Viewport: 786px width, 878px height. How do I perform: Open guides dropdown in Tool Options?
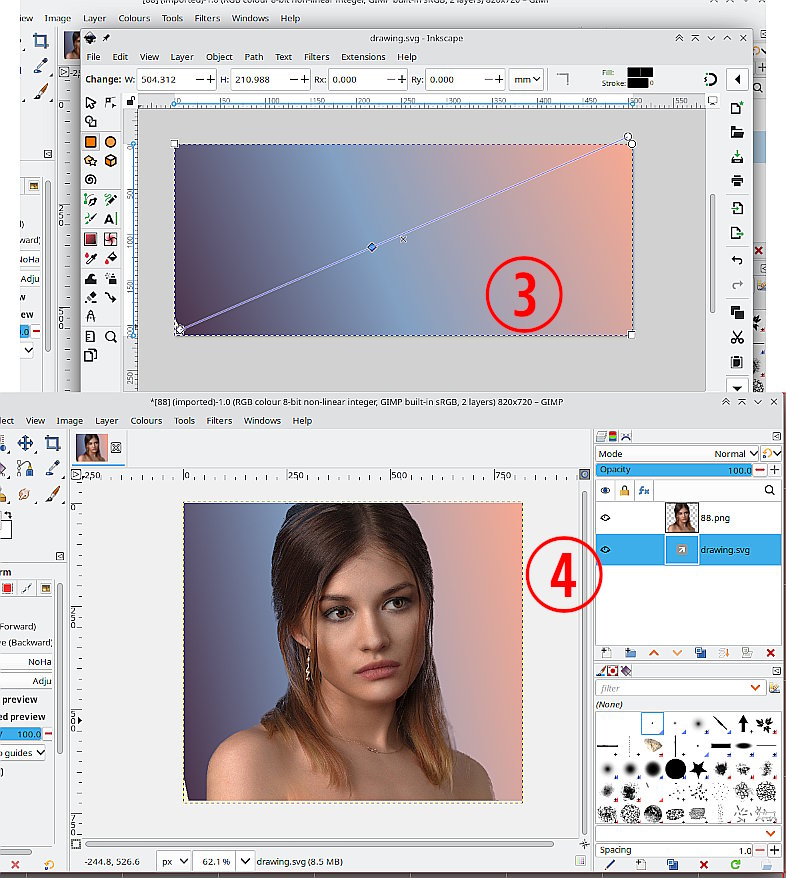(x=23, y=753)
